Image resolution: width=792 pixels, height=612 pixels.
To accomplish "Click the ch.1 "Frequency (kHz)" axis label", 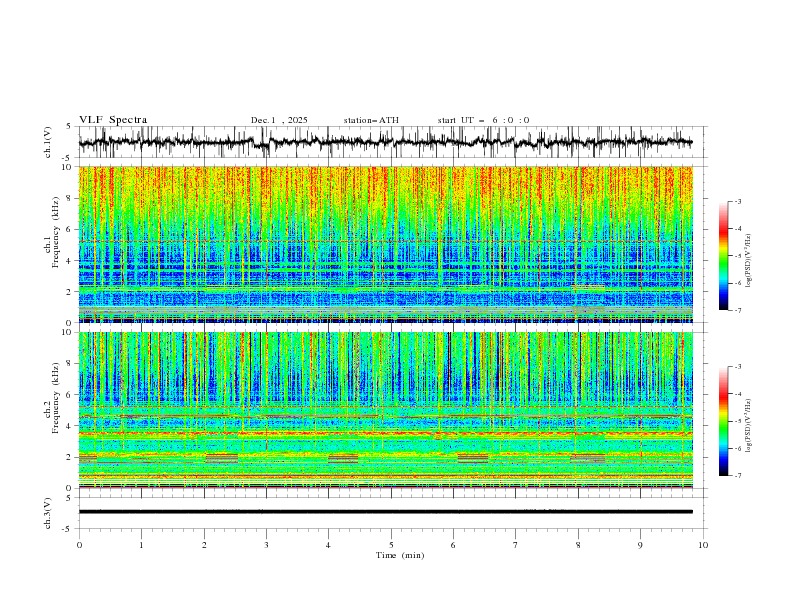I will pos(56,232).
